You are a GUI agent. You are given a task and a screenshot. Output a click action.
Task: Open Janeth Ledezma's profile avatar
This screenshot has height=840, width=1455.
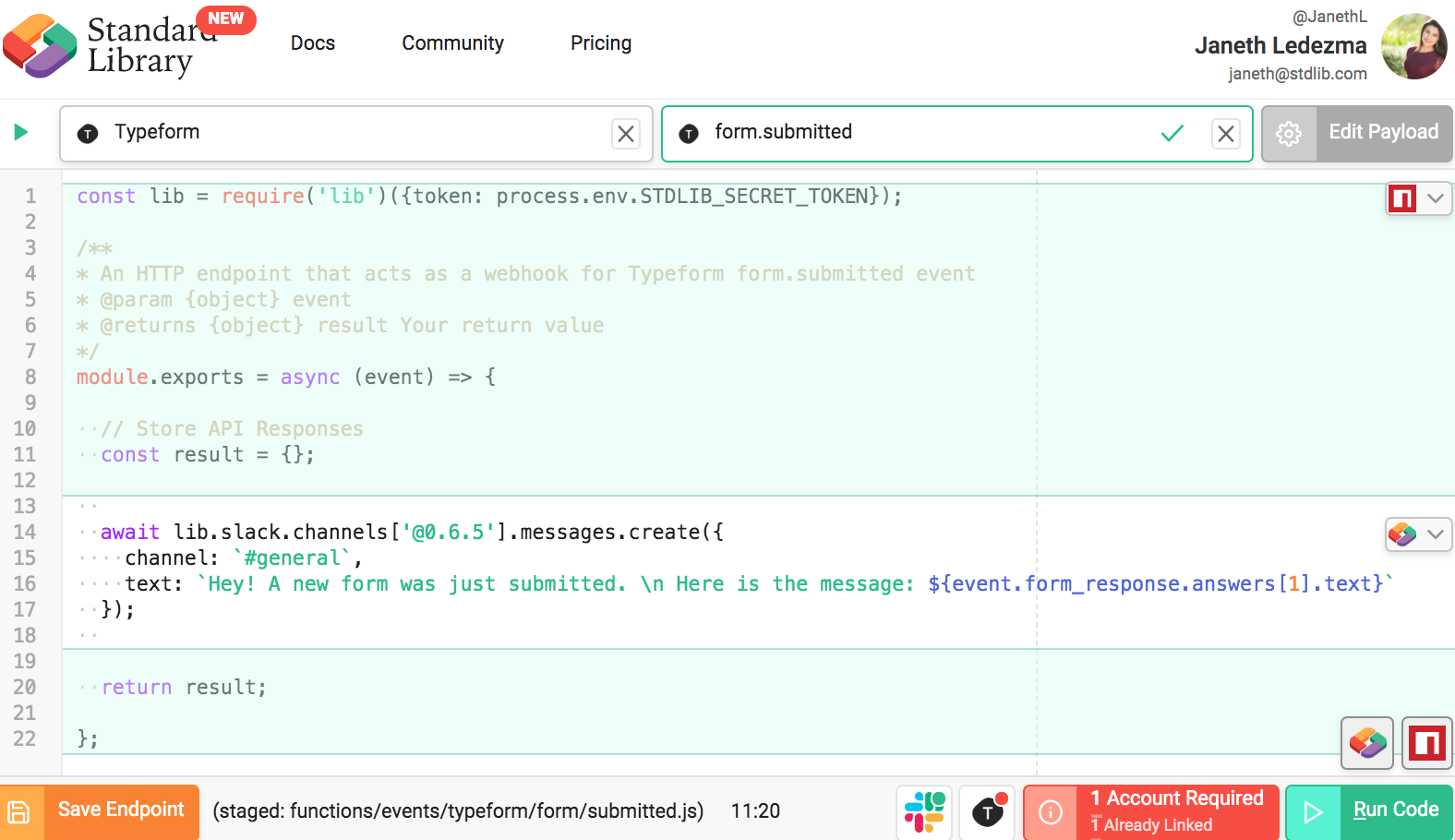click(x=1413, y=46)
